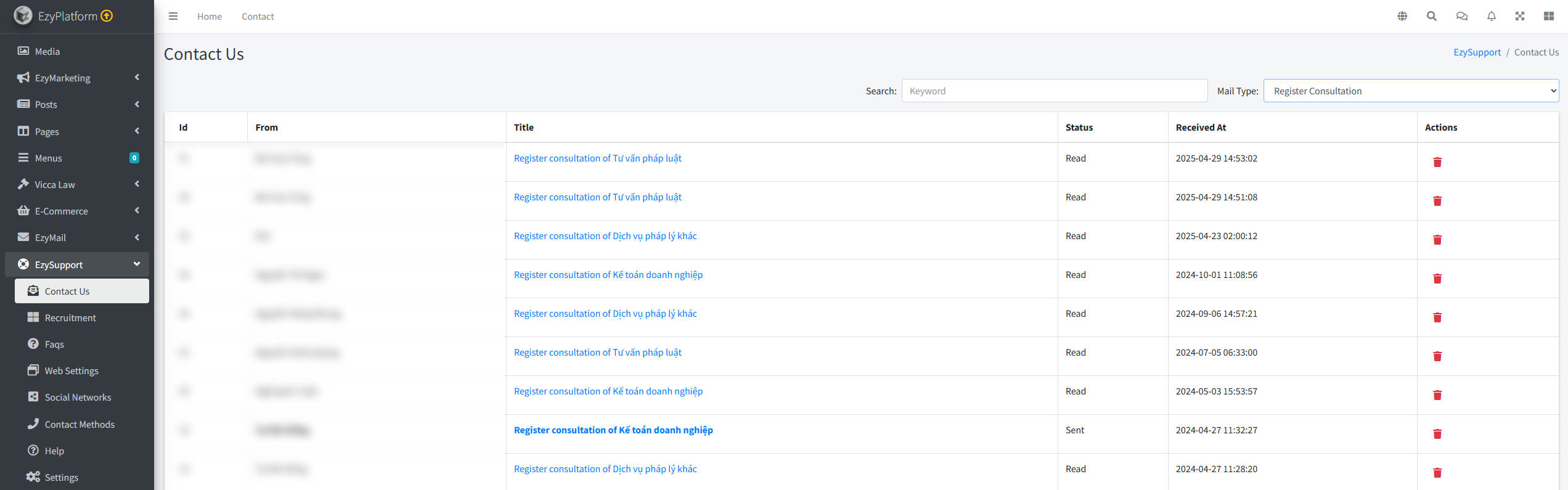The width and height of the screenshot is (1568, 490).
Task: Open the apps grid icon
Action: tap(1549, 17)
